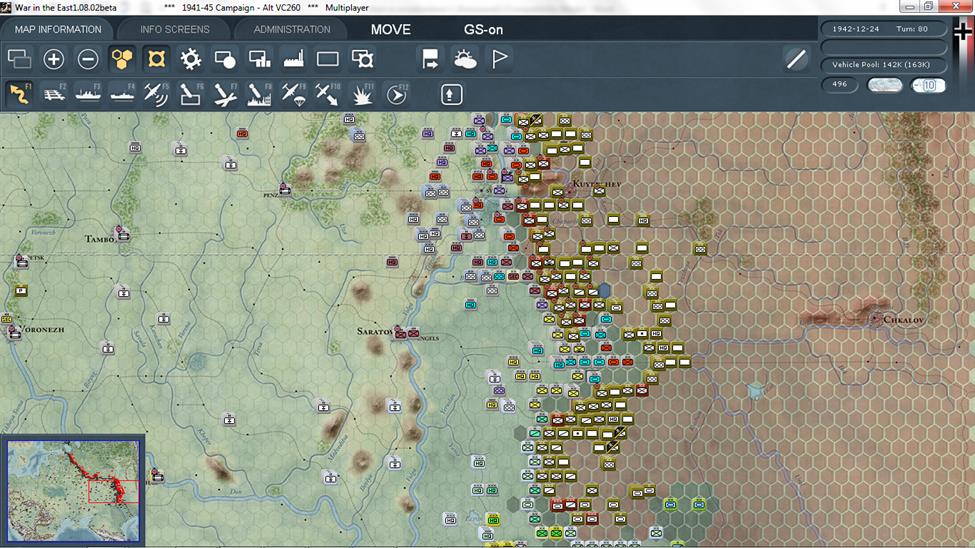The height and width of the screenshot is (548, 975).
Task: Select F4 amphibious transport mode
Action: click(x=122, y=95)
